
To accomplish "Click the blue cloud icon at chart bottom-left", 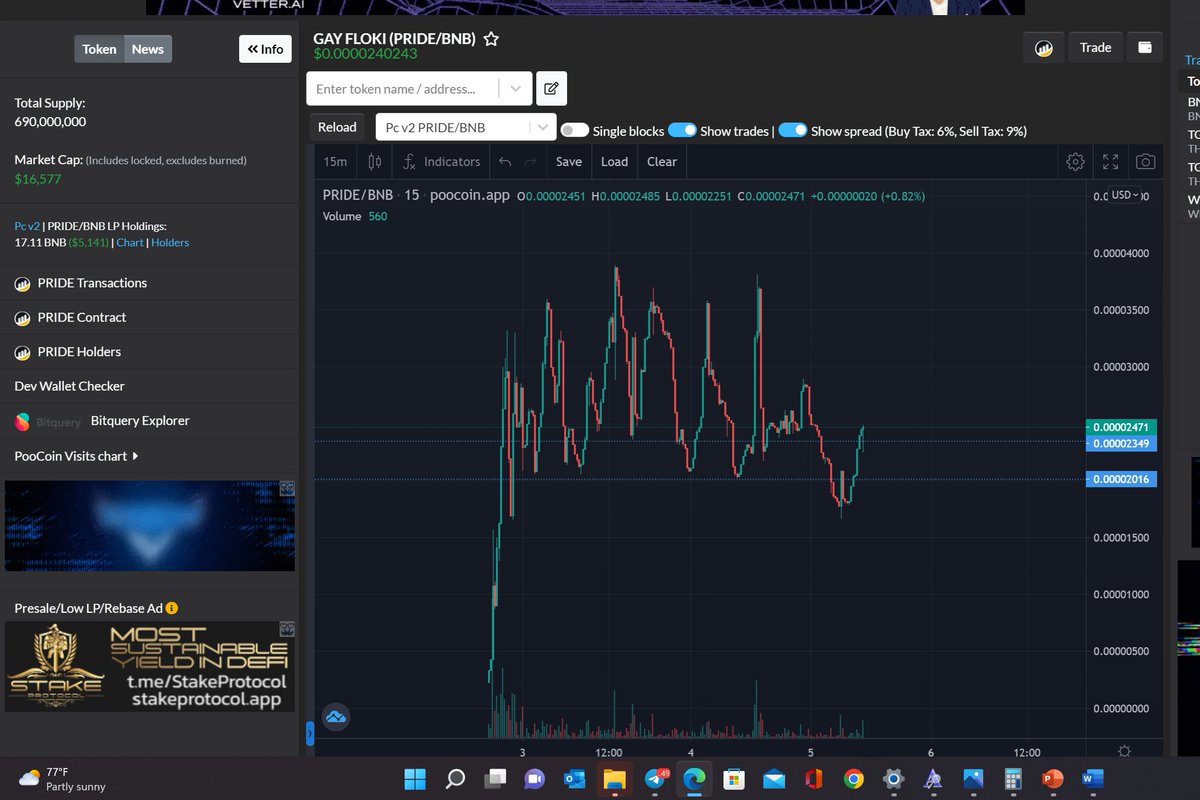I will tap(336, 716).
